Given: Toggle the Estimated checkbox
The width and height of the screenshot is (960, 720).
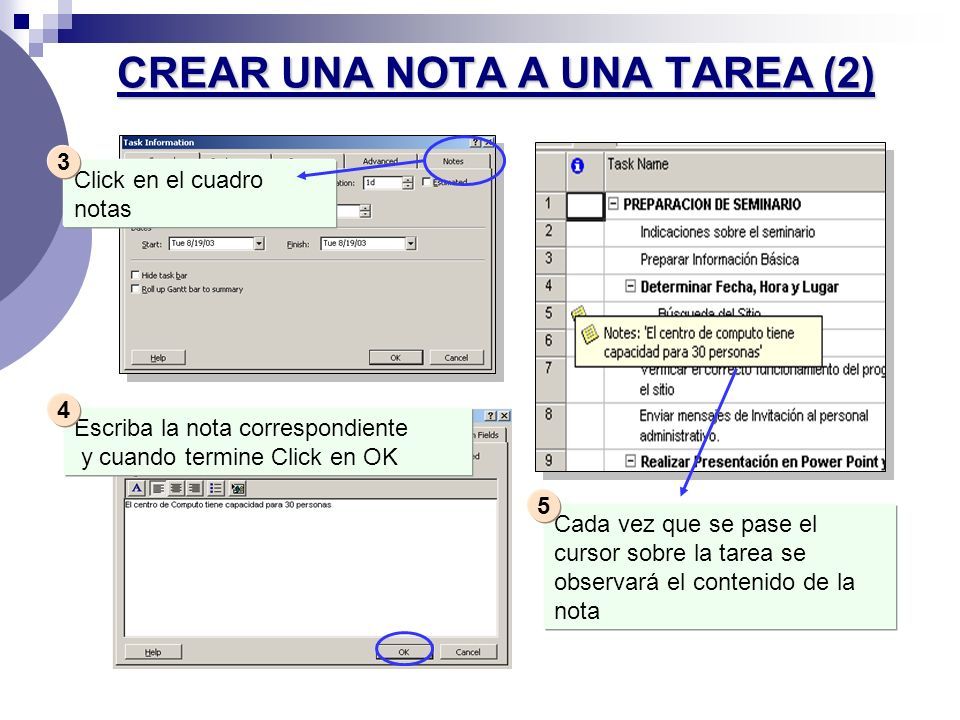Looking at the screenshot, I should [x=426, y=182].
